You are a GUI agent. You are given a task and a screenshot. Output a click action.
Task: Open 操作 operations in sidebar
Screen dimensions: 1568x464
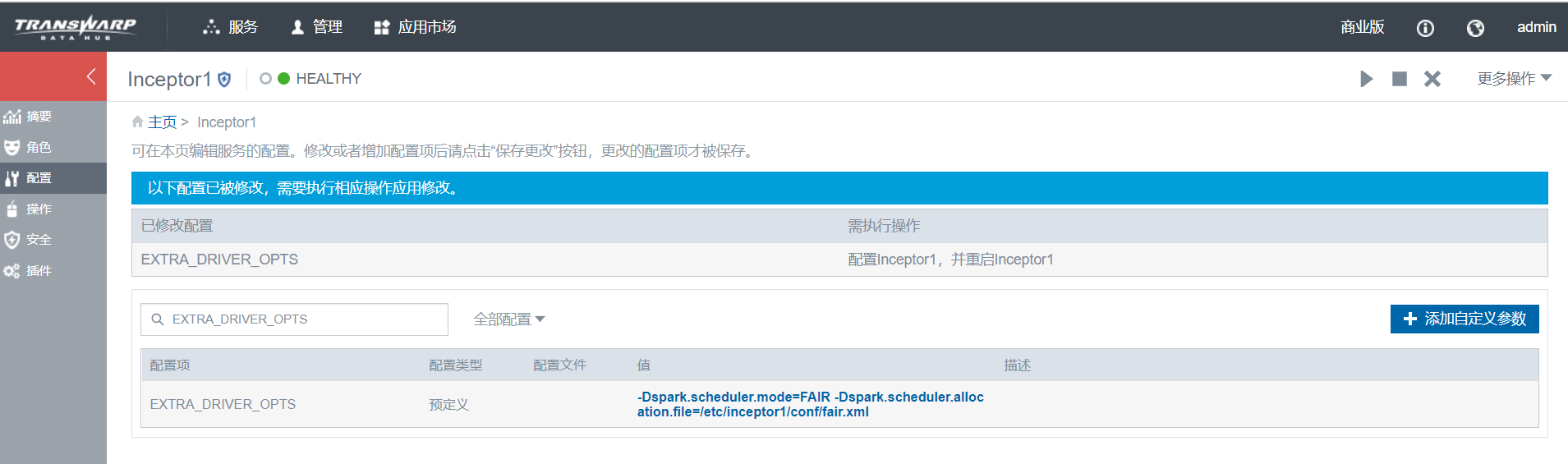click(53, 209)
